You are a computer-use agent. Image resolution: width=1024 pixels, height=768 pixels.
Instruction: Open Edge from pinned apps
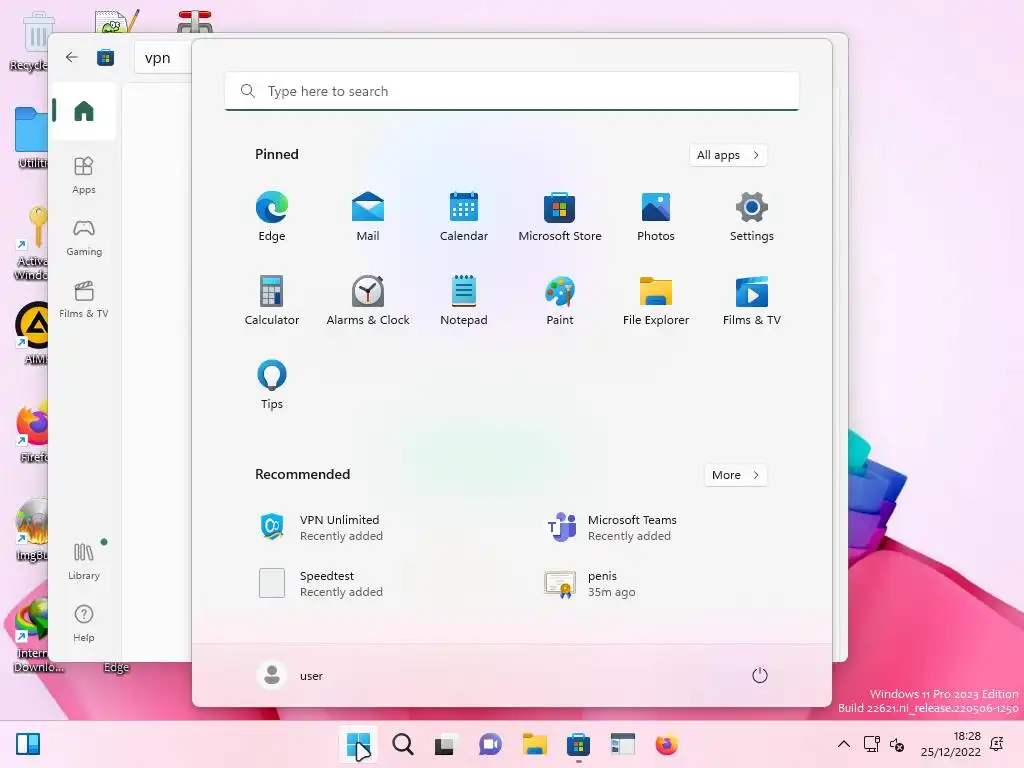coord(272,216)
